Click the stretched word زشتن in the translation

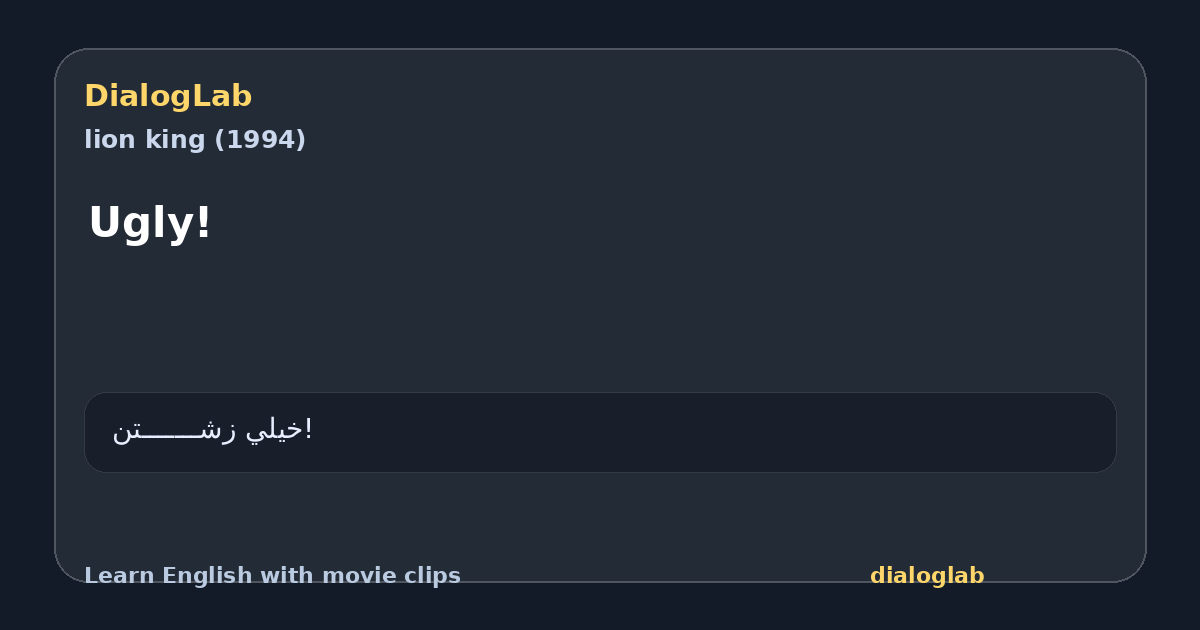point(174,431)
